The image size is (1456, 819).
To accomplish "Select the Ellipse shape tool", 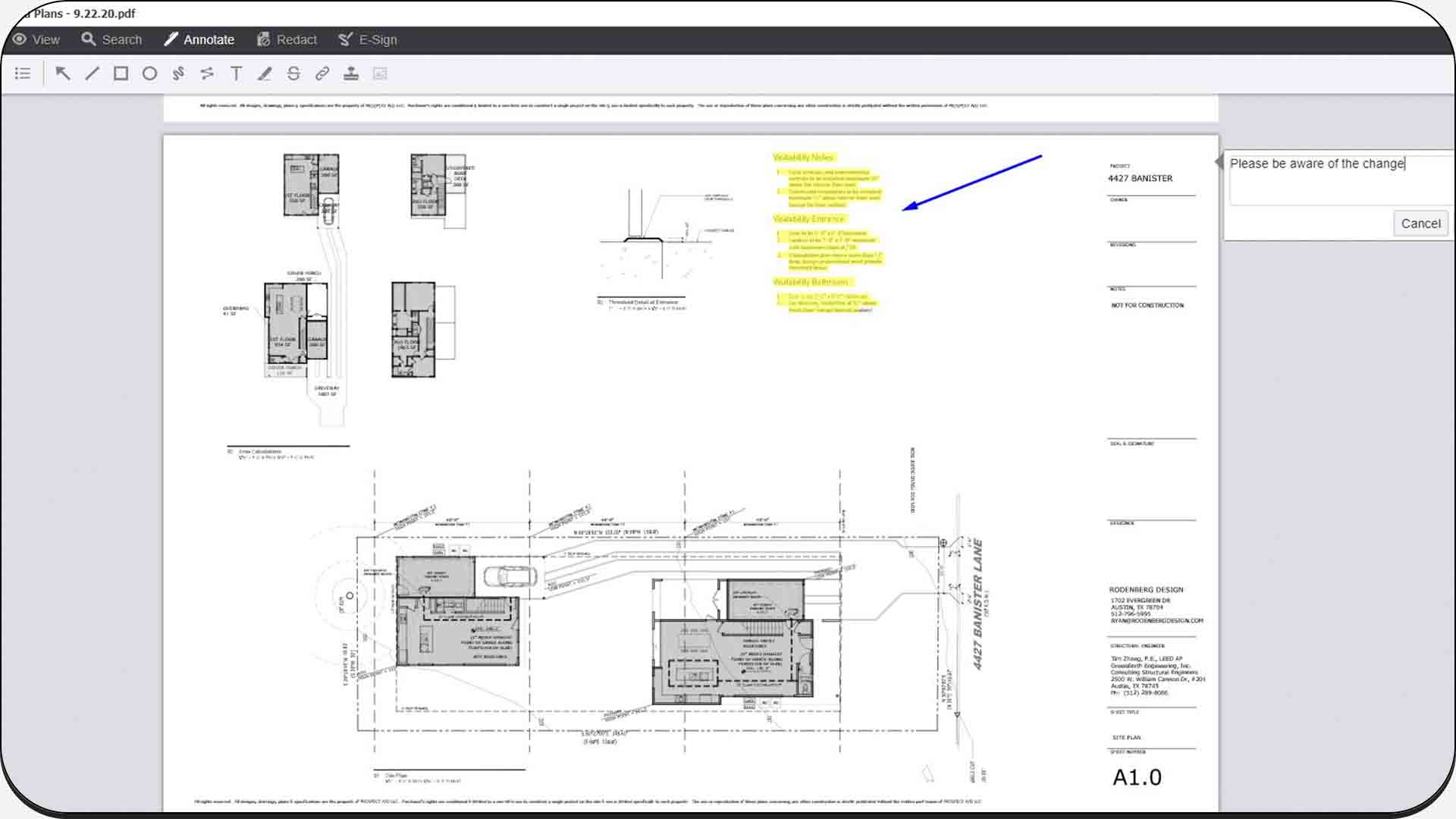I will pyautogui.click(x=149, y=74).
